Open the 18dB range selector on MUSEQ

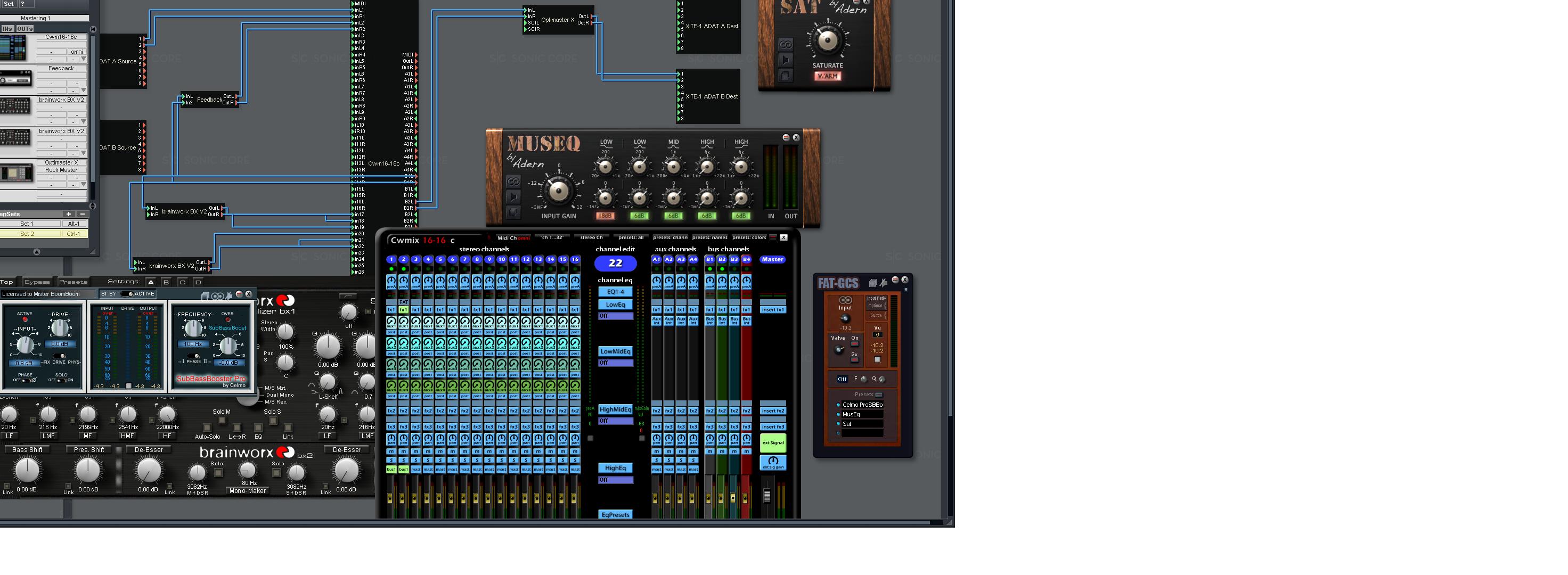click(605, 216)
